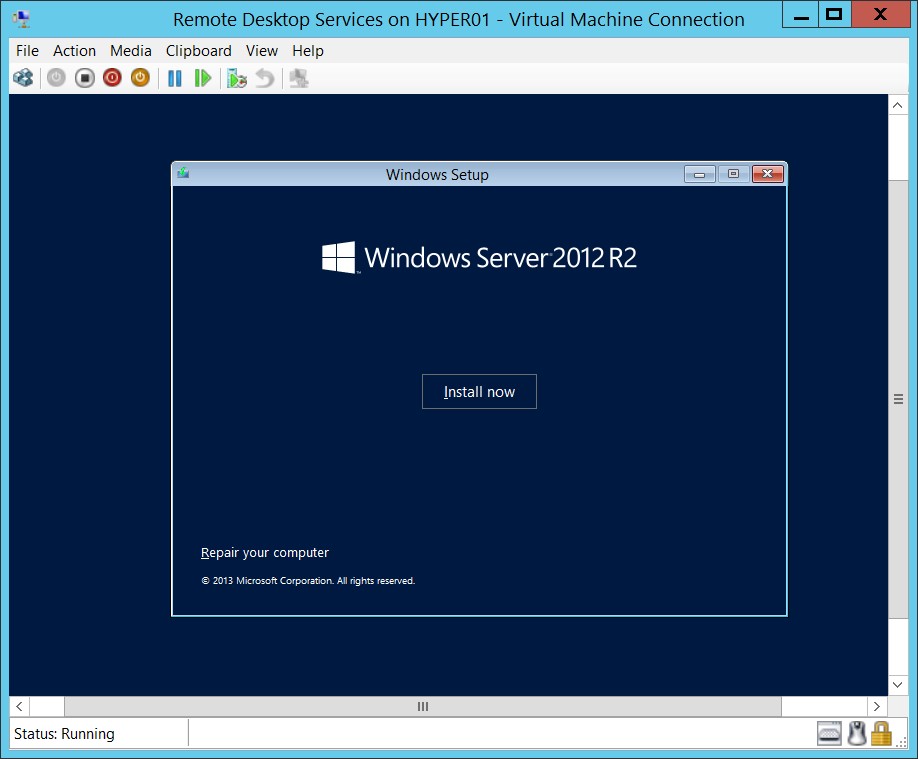This screenshot has width=918, height=759.
Task: Open Repair your computer link
Action: coord(265,552)
